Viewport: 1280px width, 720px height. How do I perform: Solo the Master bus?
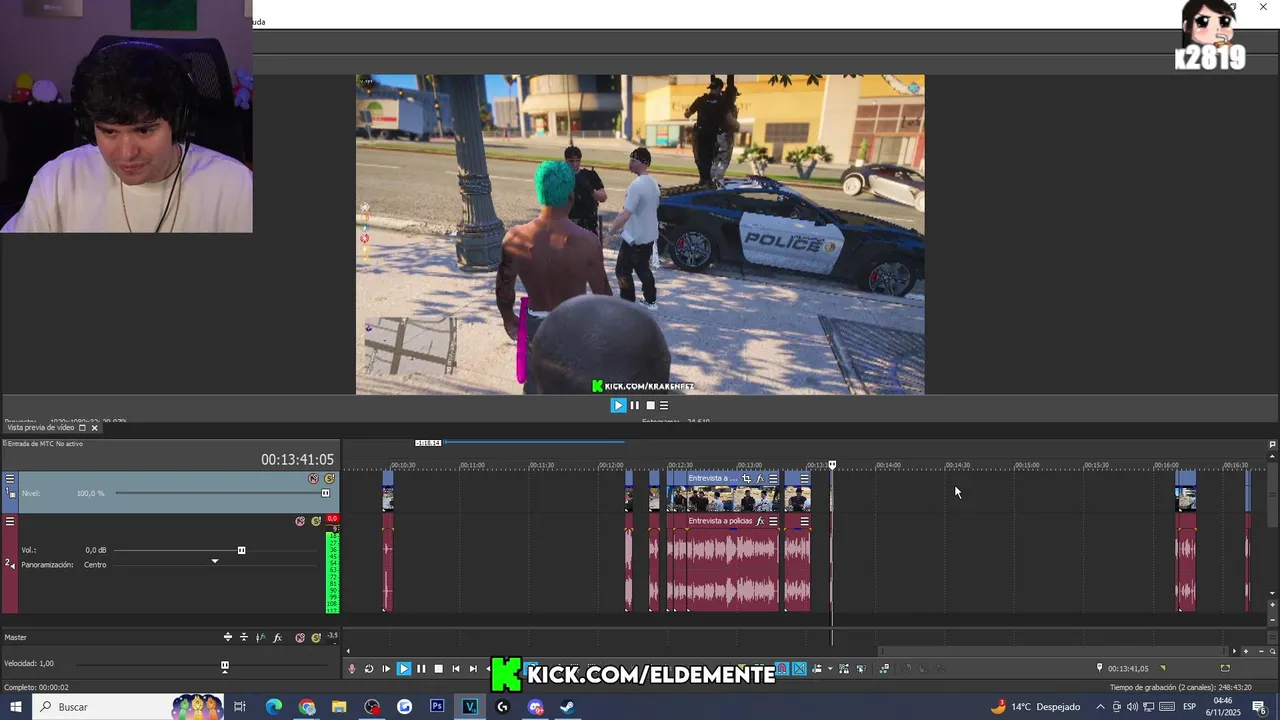click(x=316, y=637)
